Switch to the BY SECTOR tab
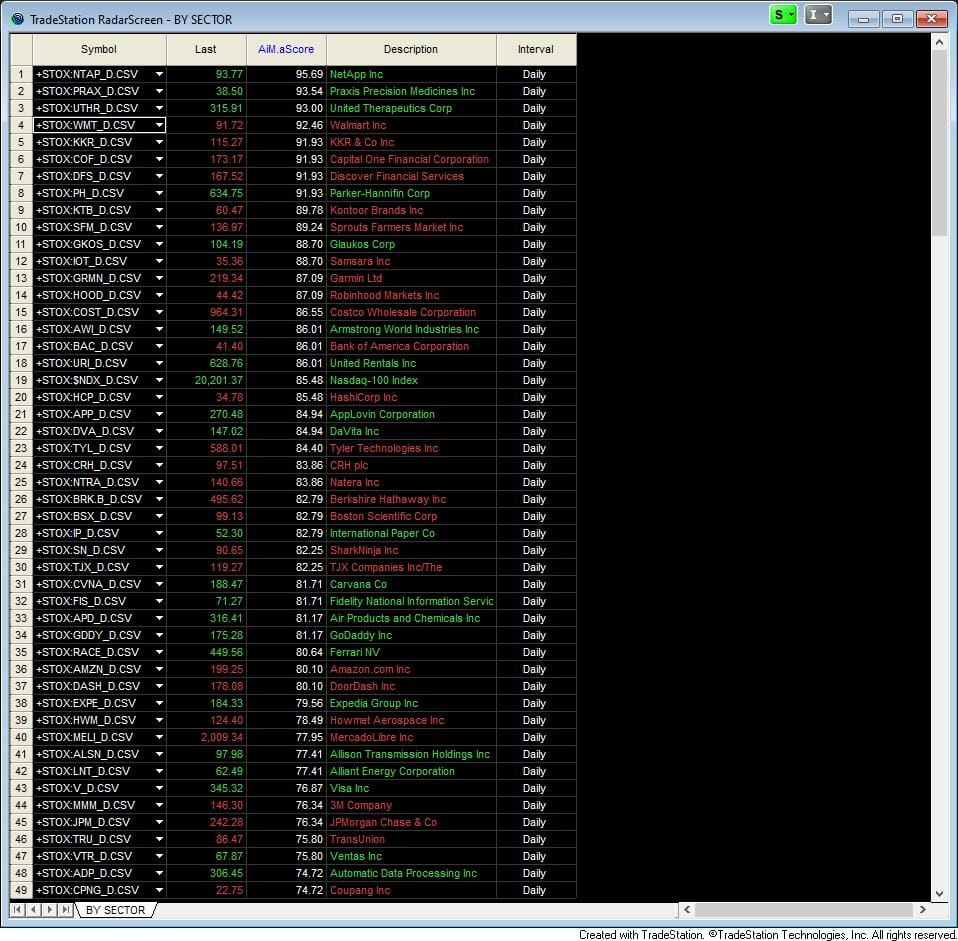Screen dimensions: 958x941 [115, 910]
